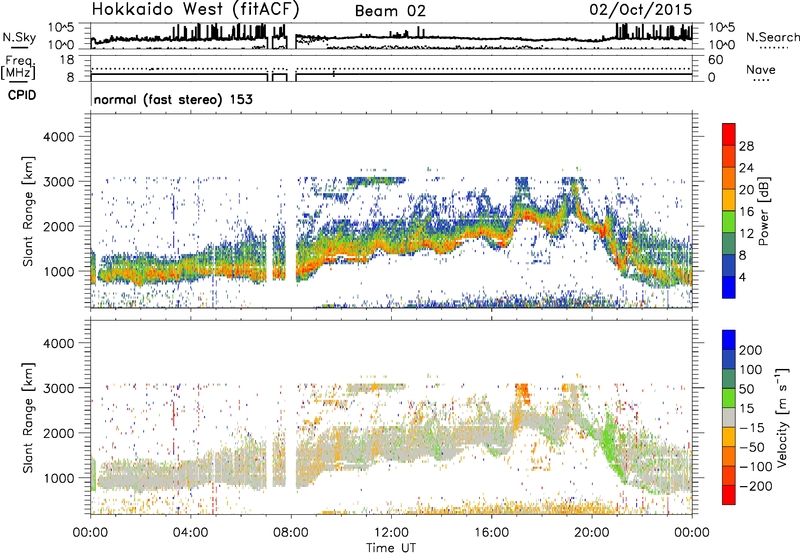Click the '200' value on Velocity colorbar
Image resolution: width=800 pixels, height=554 pixels.
click(751, 350)
